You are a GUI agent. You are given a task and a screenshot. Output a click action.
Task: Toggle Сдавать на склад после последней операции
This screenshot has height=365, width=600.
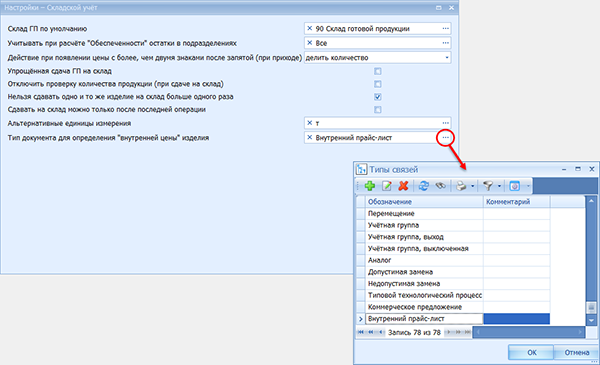point(378,110)
